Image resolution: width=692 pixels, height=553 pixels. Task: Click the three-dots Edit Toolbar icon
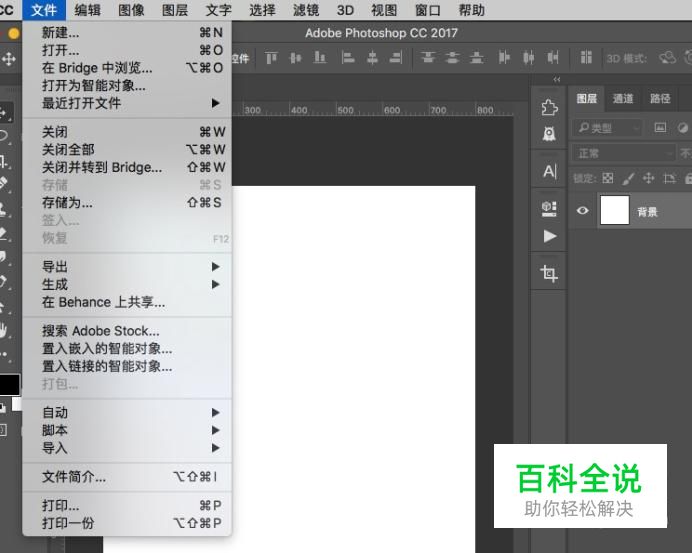pos(4,354)
